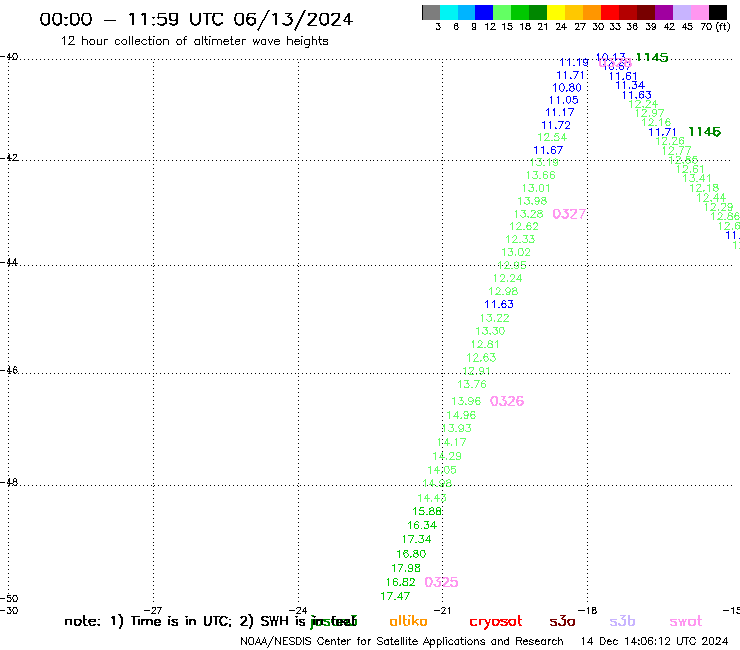Click the cyan swatch in the color scale
Screen dimensions: 740x650
[449, 12]
